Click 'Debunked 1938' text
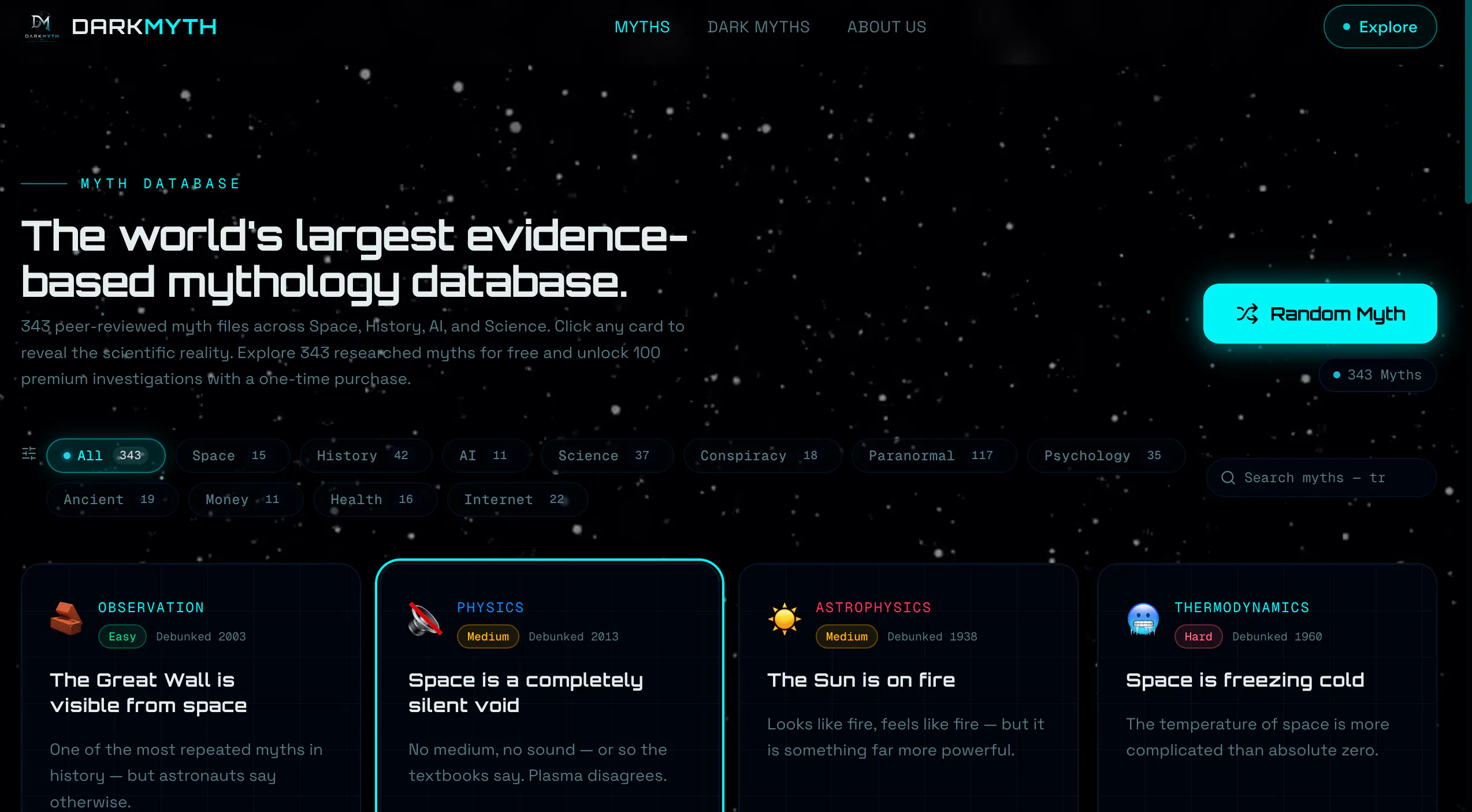 point(932,636)
